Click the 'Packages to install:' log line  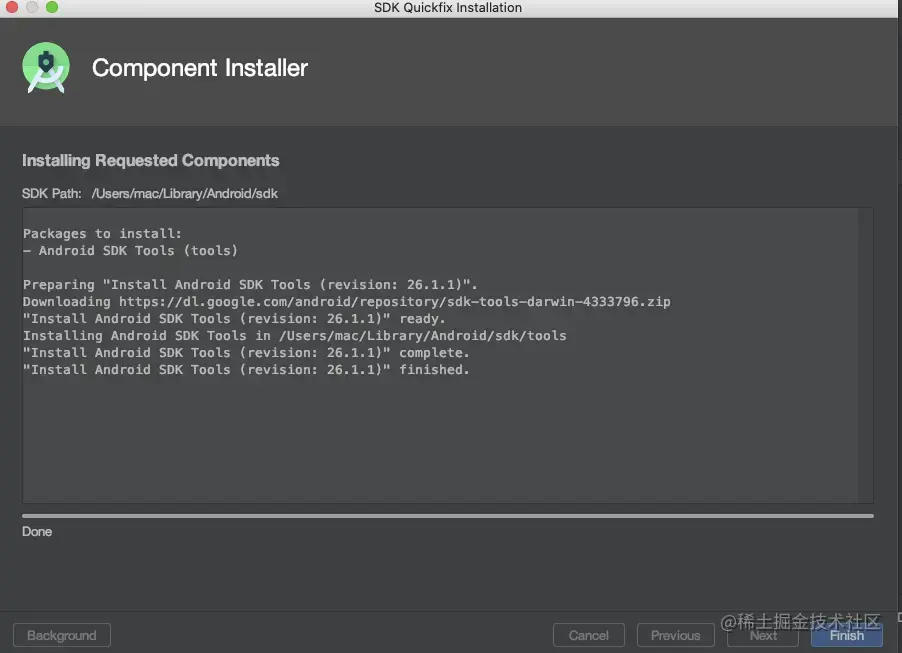(x=102, y=234)
